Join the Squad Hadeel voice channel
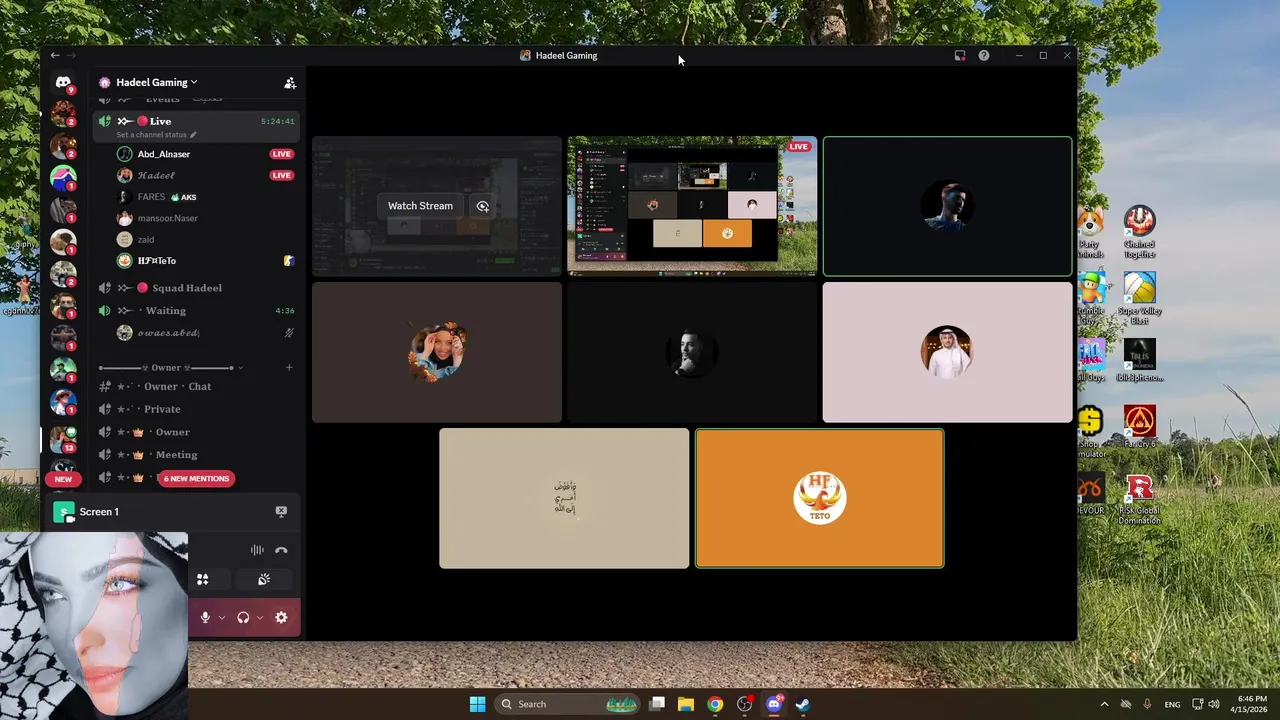This screenshot has height=720, width=1280. (197, 288)
